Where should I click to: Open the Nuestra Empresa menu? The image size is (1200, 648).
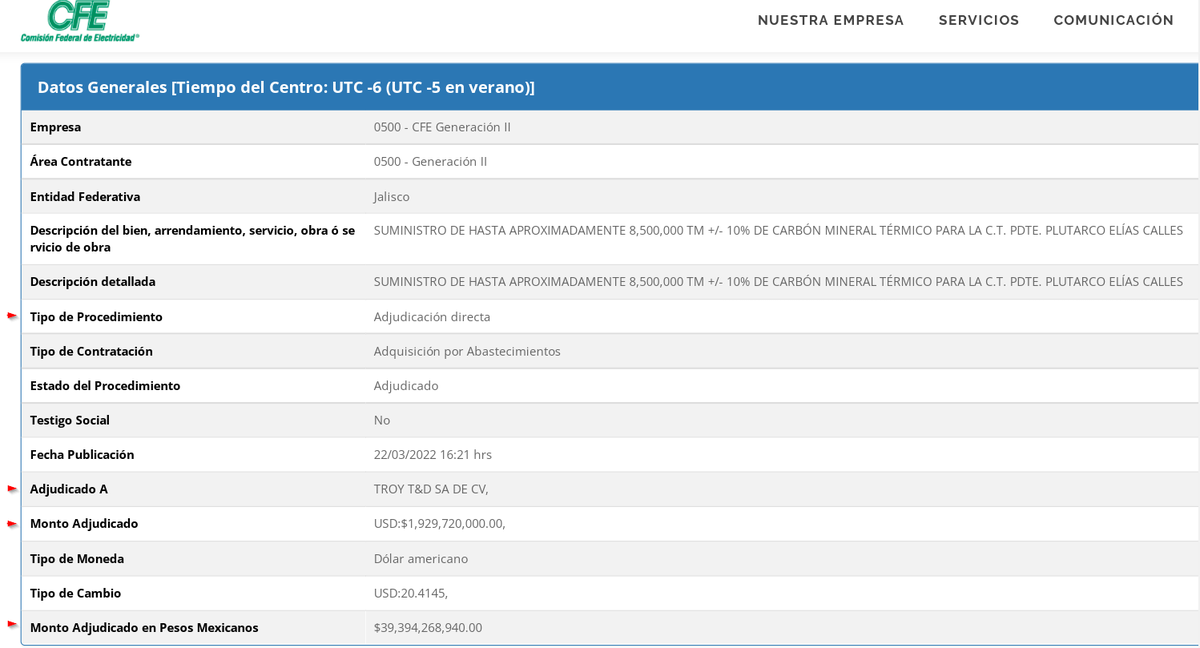(x=830, y=20)
